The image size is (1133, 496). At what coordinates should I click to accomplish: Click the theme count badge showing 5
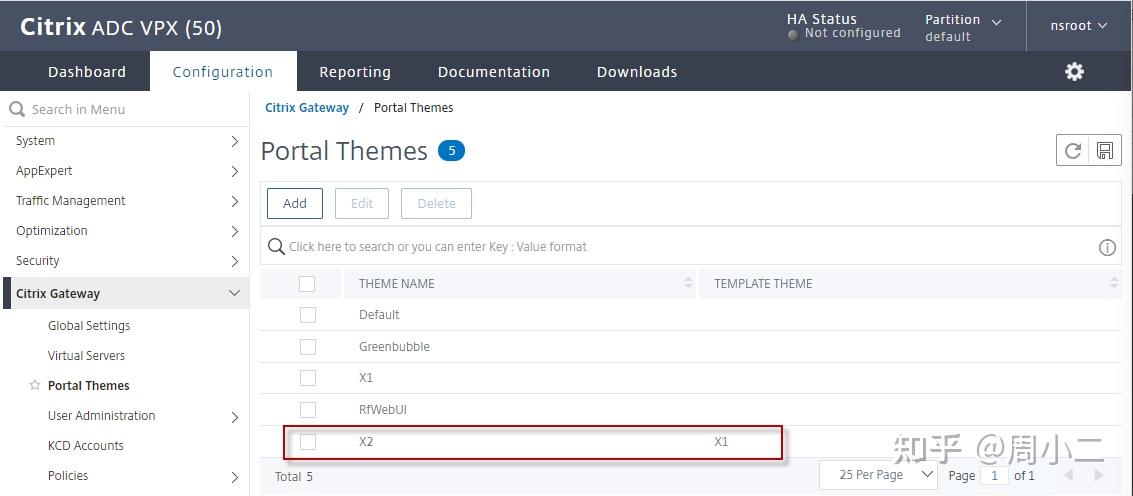pos(452,151)
